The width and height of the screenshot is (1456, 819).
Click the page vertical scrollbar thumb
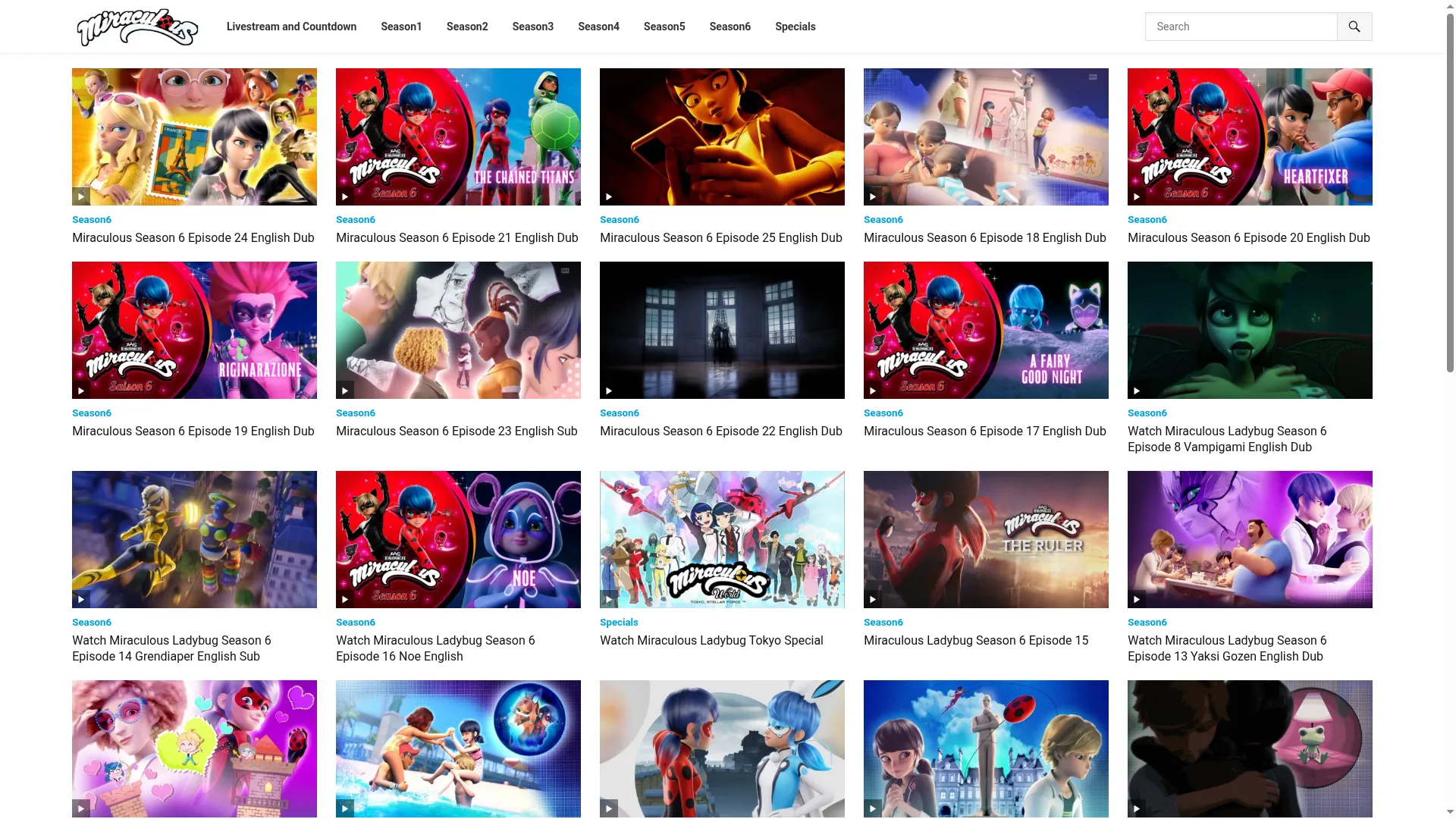coord(1450,192)
